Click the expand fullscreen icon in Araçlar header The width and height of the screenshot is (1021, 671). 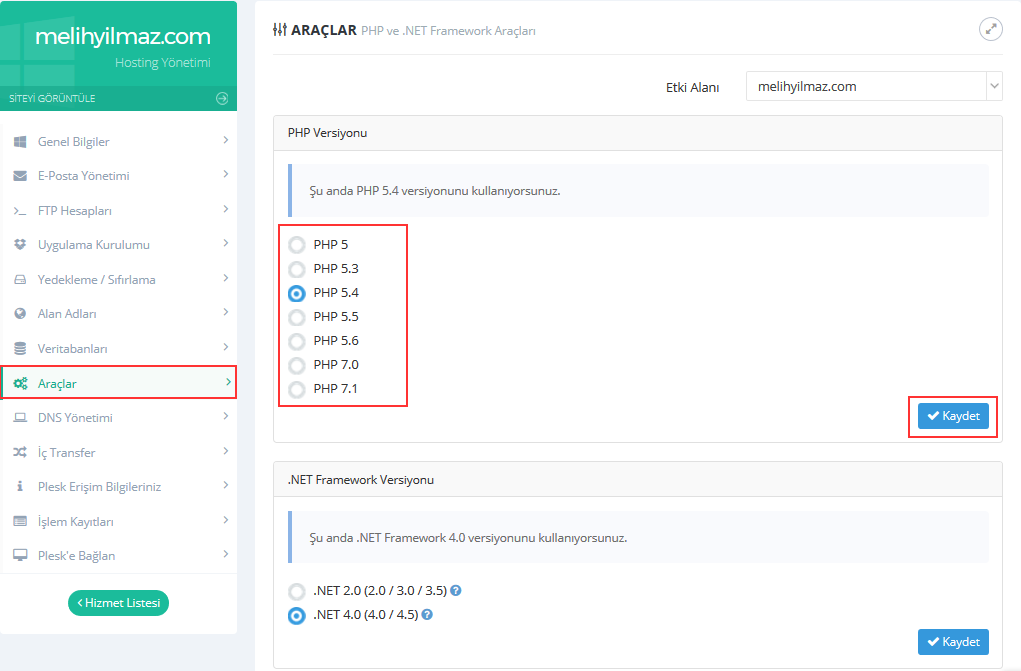point(990,29)
